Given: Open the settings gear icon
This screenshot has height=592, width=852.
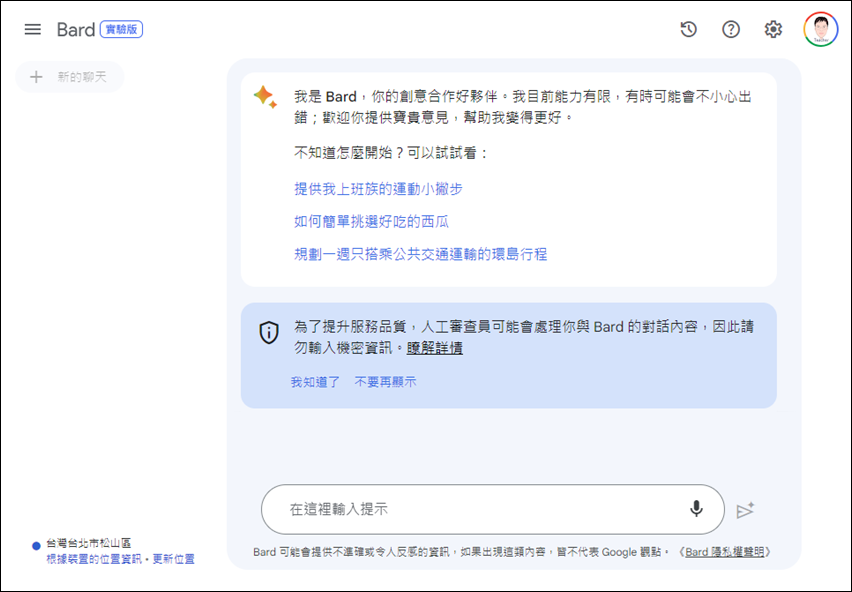Looking at the screenshot, I should 773,29.
